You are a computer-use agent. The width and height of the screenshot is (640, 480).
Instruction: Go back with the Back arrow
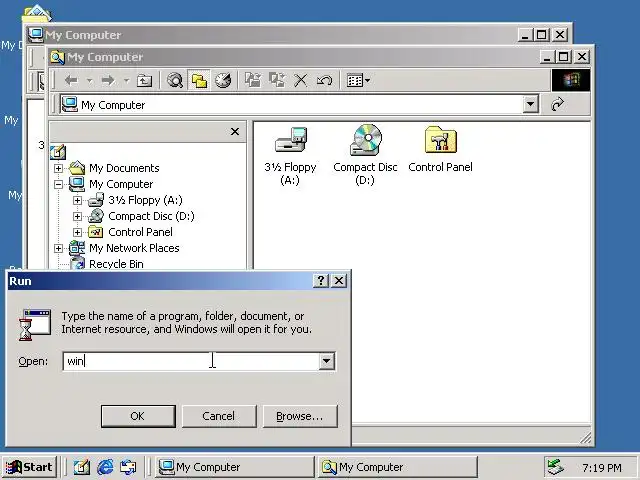coord(71,80)
